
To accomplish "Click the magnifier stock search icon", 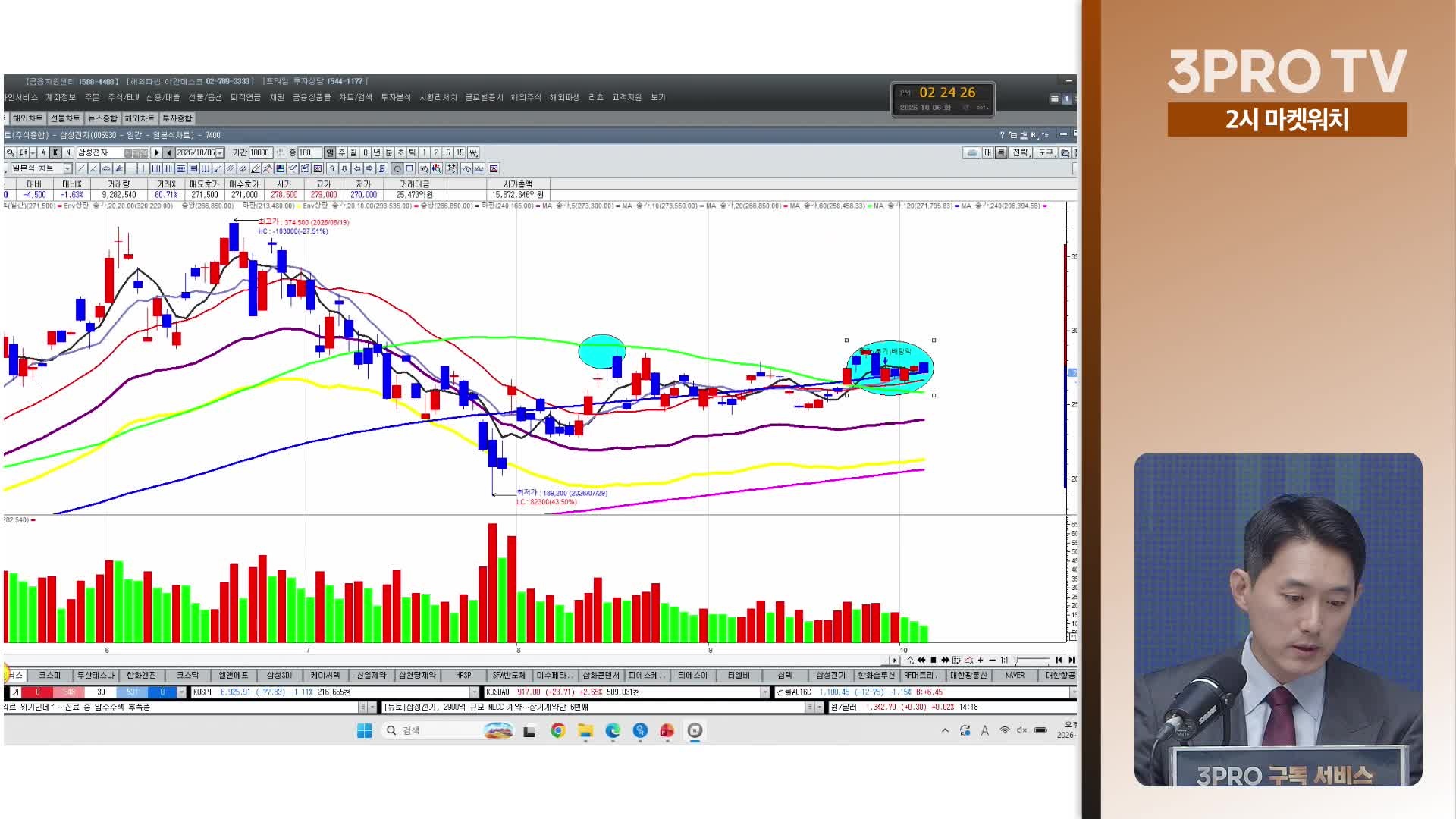I will (x=11, y=152).
